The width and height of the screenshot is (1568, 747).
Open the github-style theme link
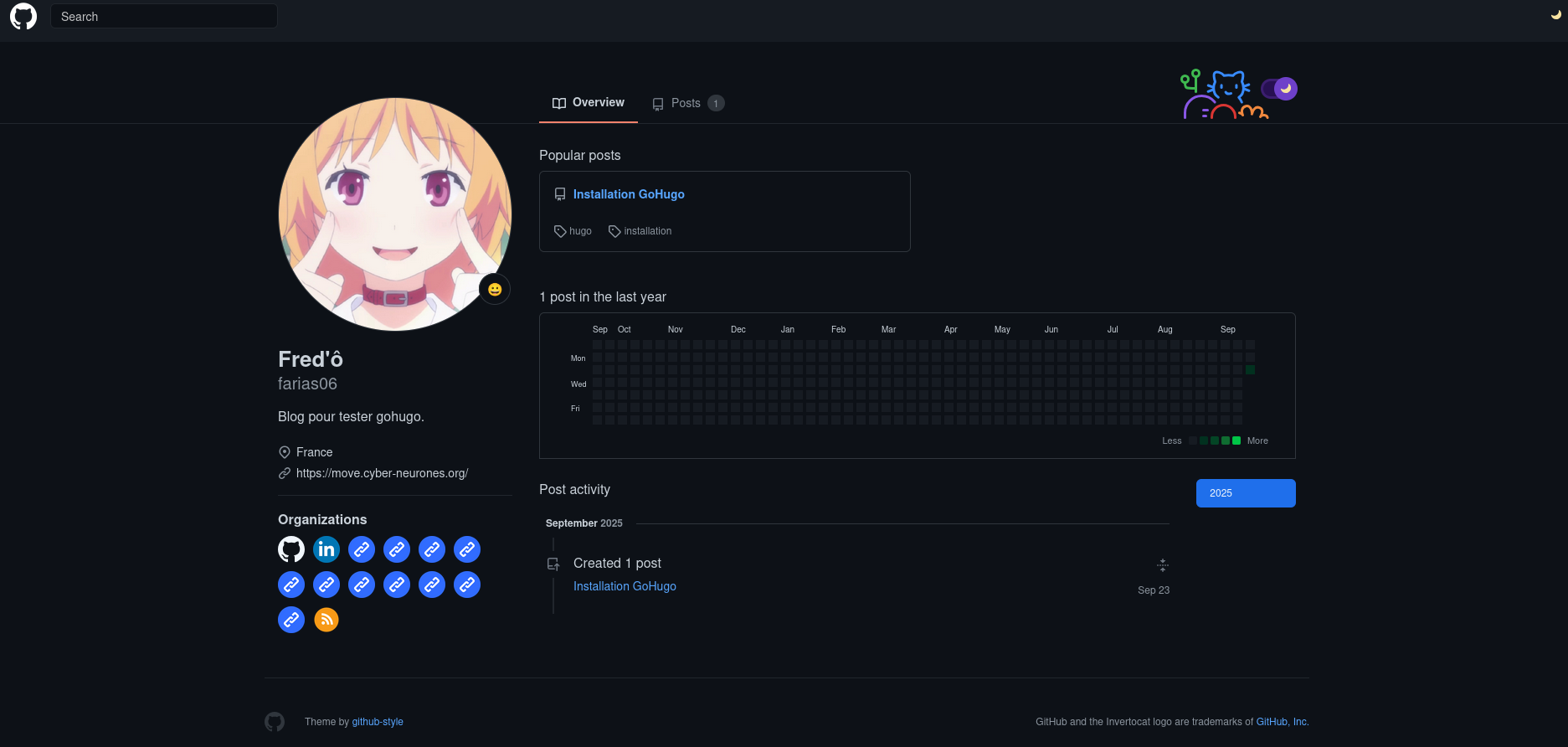[x=378, y=722]
